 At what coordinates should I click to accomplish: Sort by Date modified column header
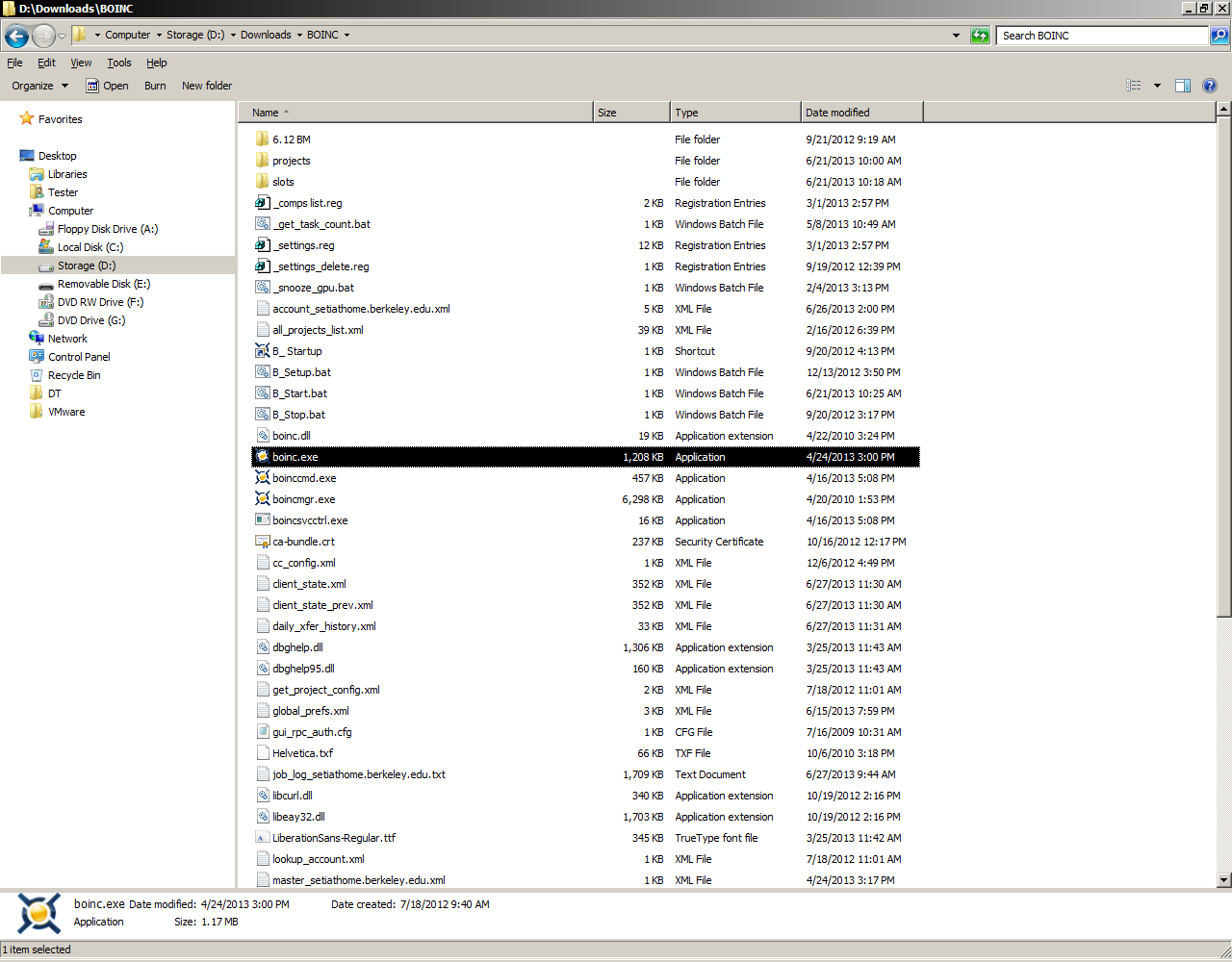click(861, 113)
